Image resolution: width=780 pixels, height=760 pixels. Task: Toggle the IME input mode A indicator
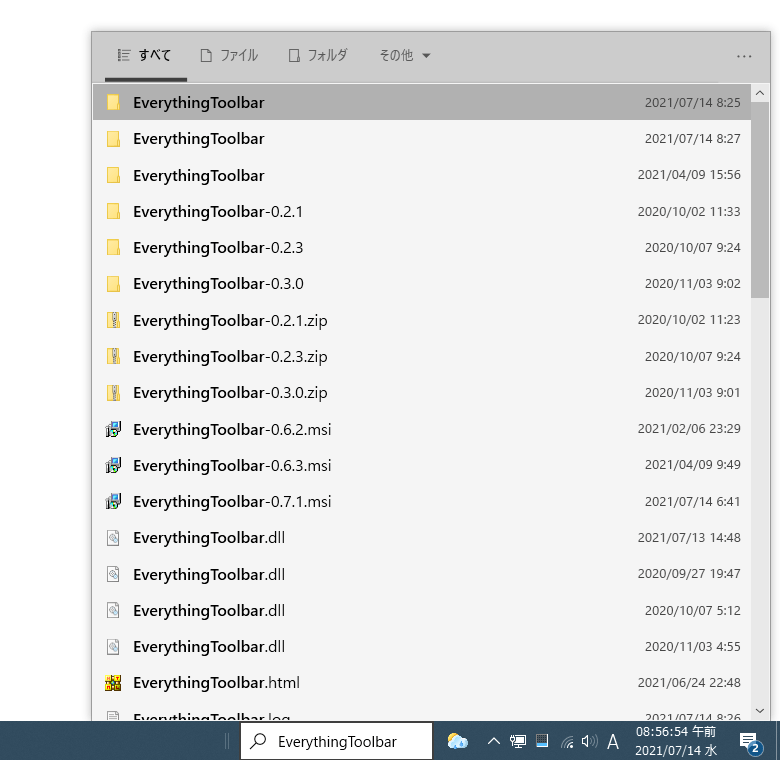(613, 742)
